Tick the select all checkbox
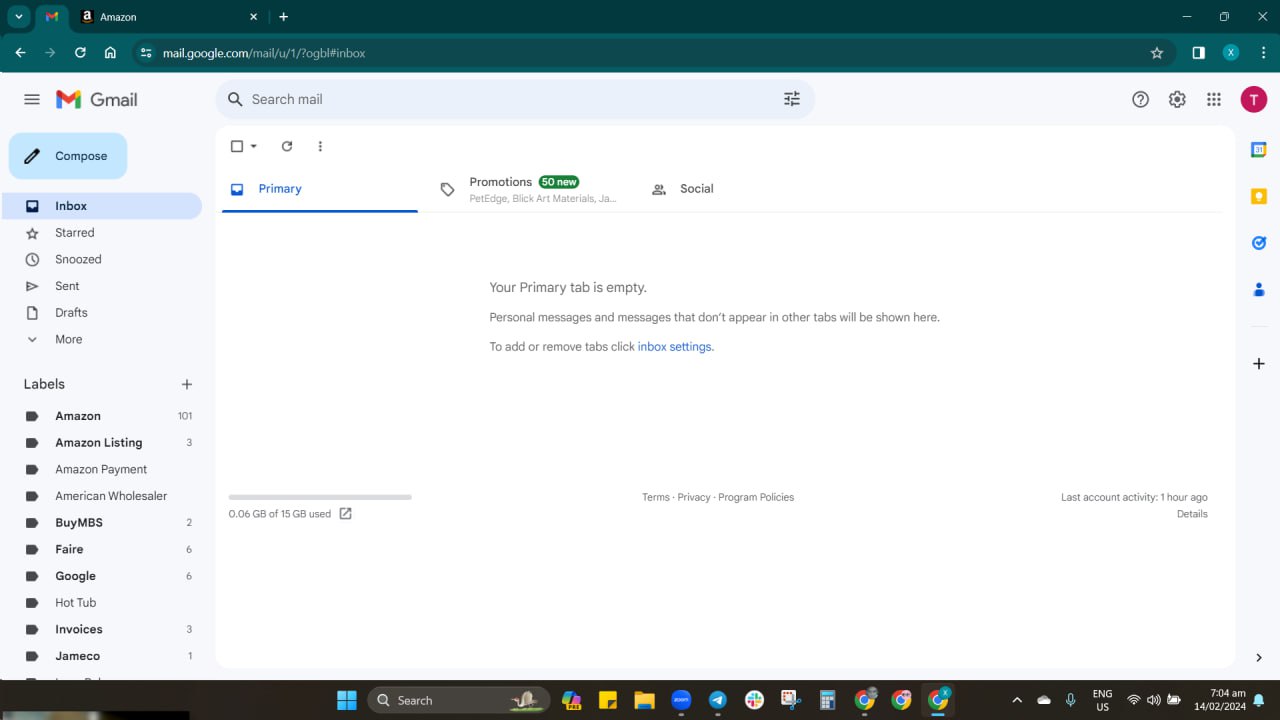The height and width of the screenshot is (720, 1280). coord(237,146)
